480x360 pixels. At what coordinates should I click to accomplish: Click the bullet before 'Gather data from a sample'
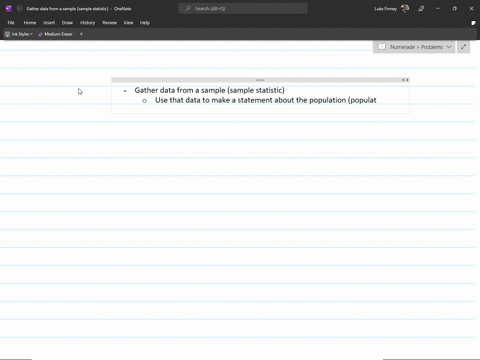tap(125, 91)
